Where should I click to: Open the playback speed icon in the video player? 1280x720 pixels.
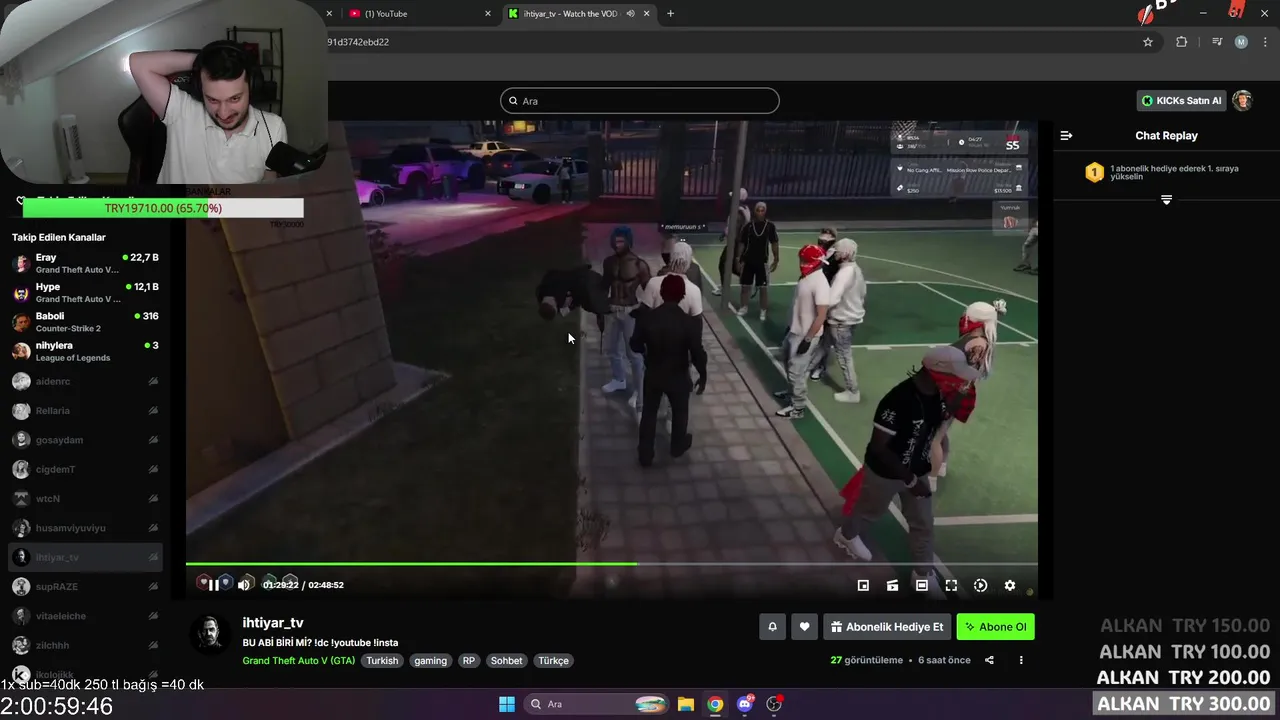coord(980,586)
